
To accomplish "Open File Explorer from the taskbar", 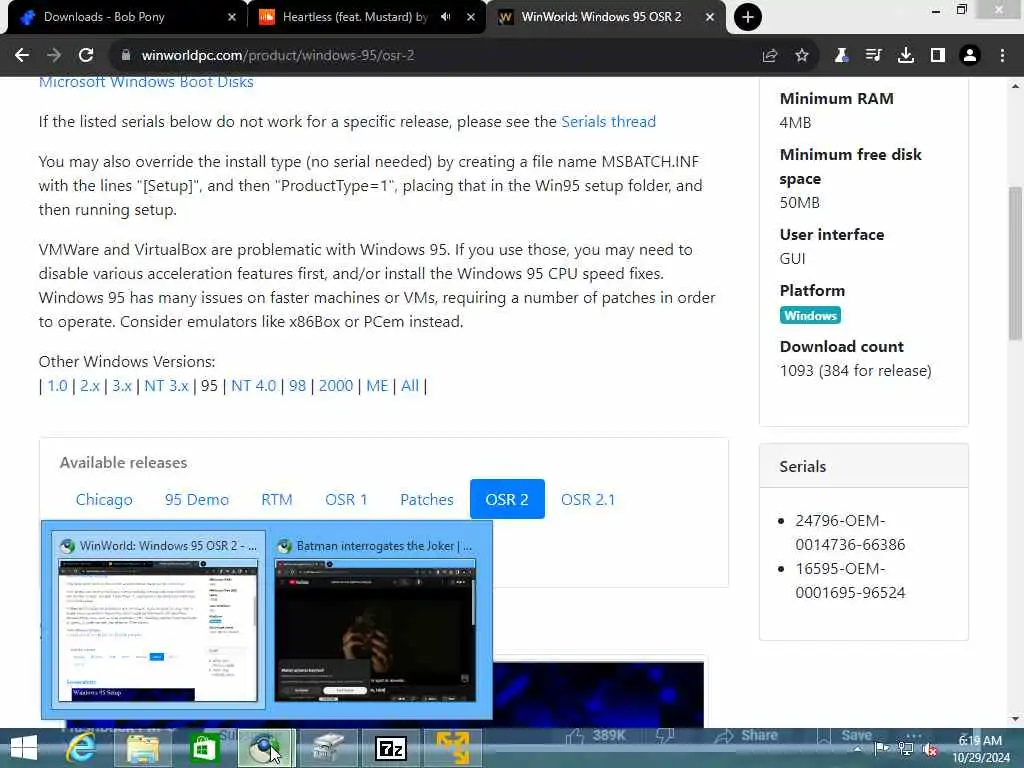I will [142, 748].
